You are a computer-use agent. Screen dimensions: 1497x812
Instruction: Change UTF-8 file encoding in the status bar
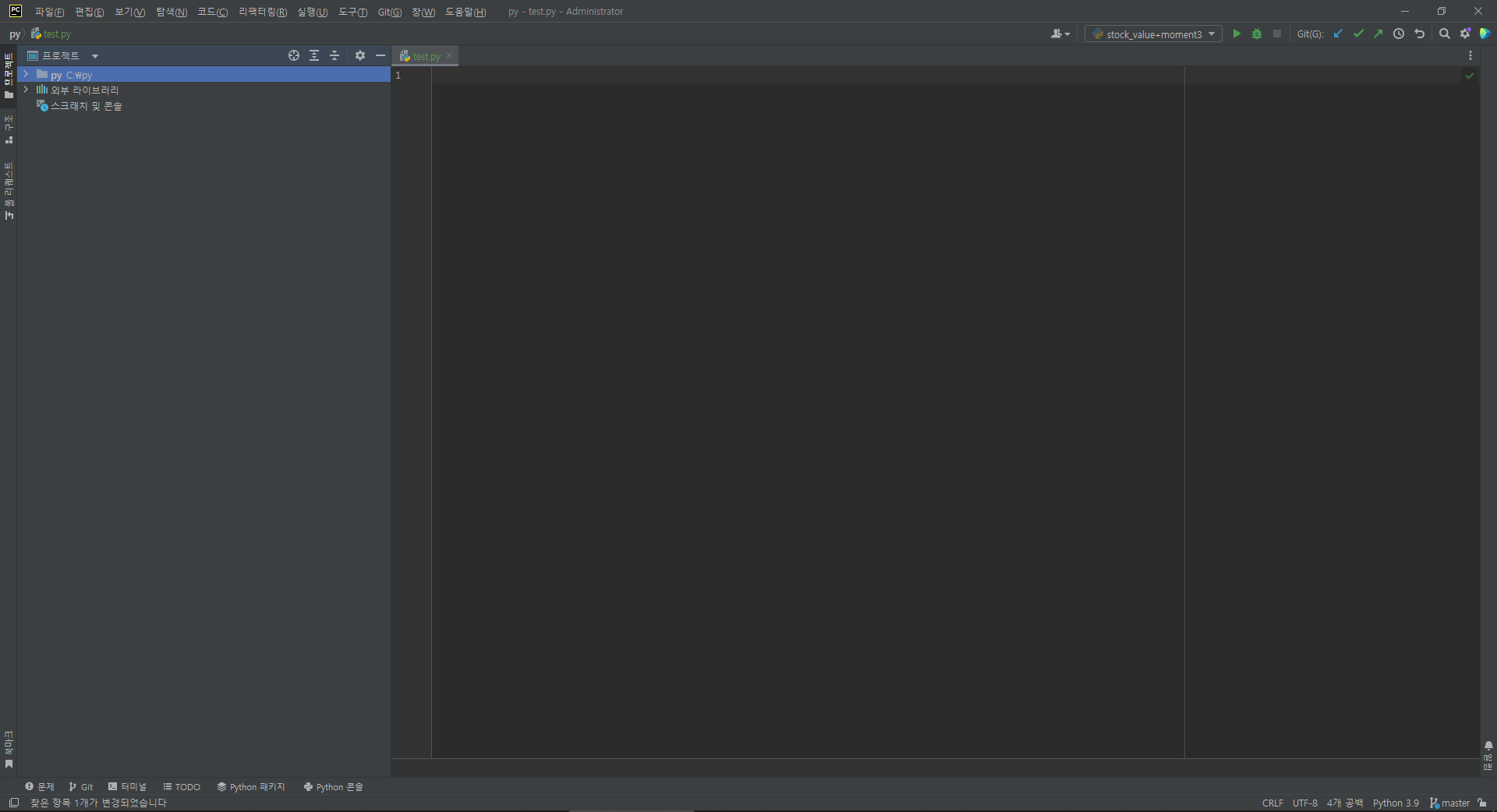(x=1305, y=803)
